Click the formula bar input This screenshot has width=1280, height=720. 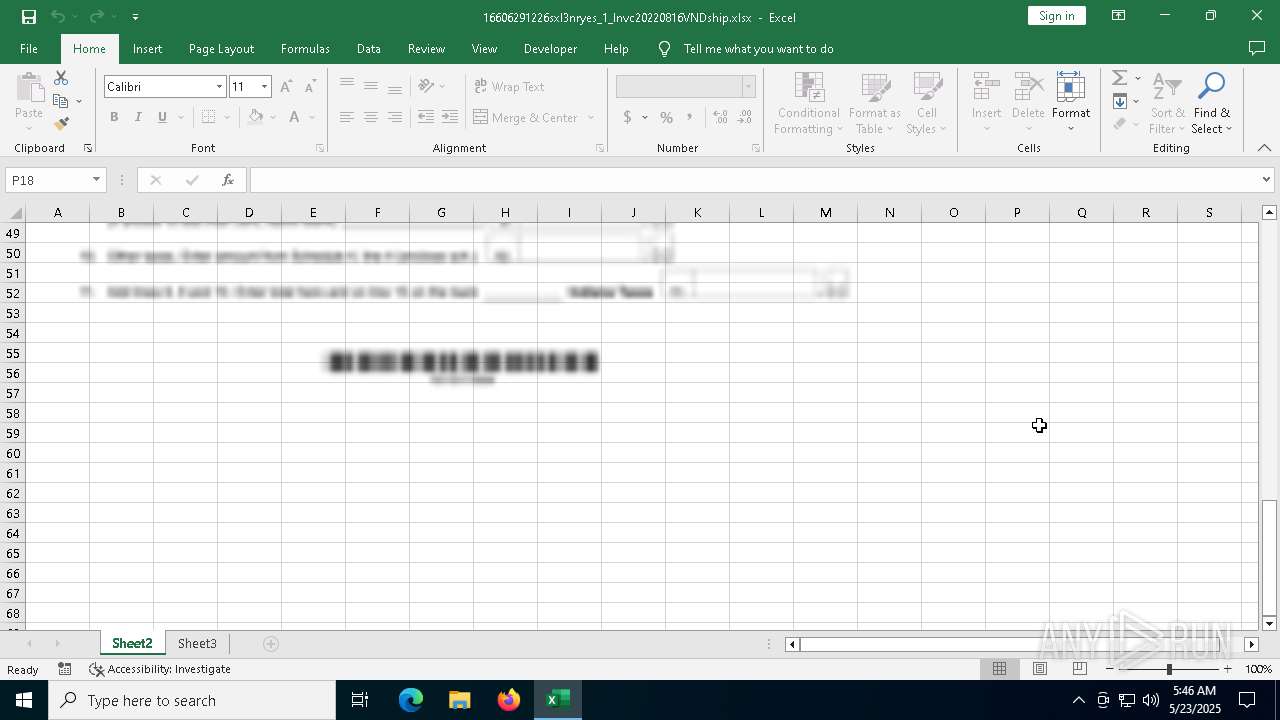[754, 180]
